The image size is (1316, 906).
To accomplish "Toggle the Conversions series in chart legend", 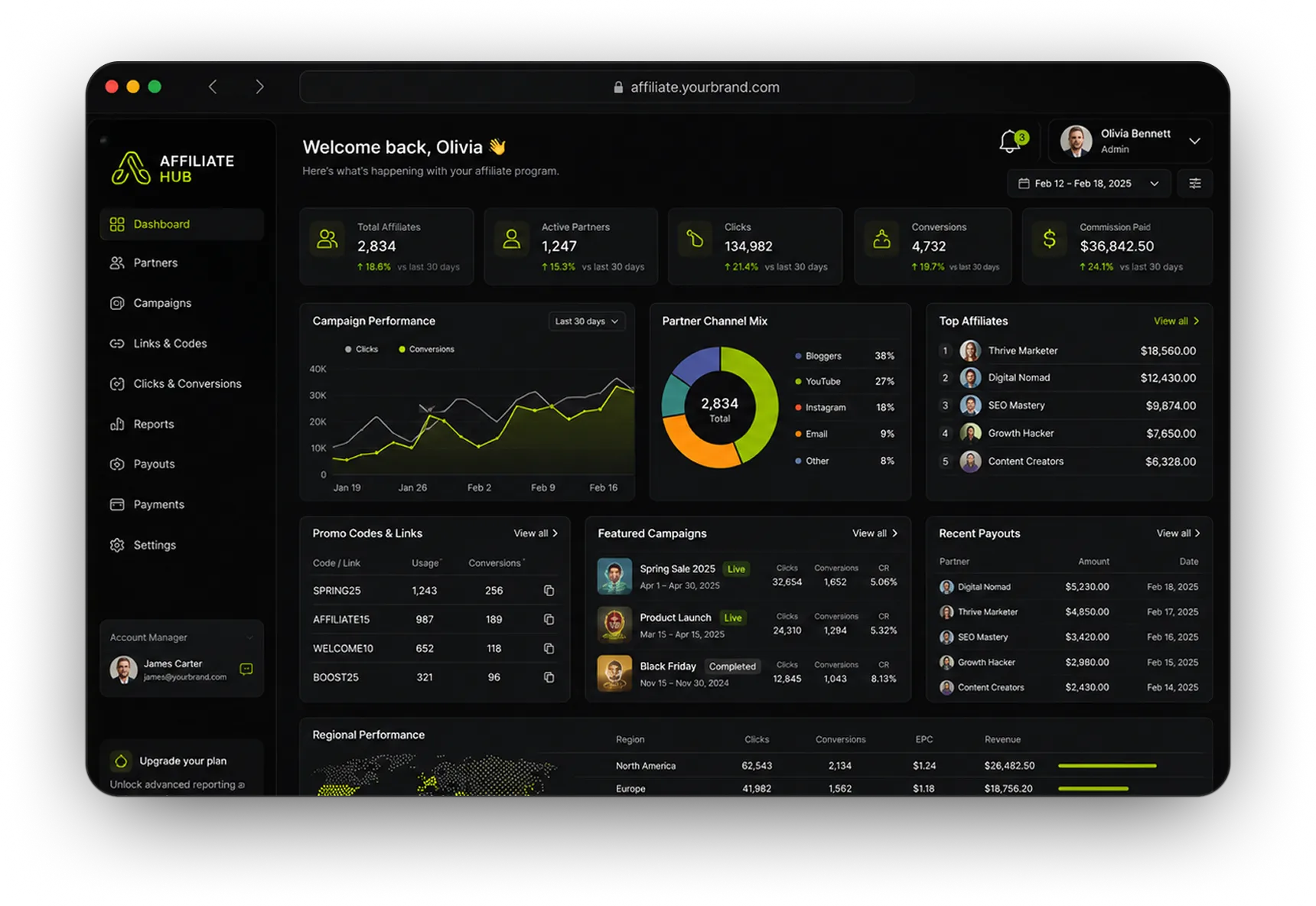I will [426, 349].
